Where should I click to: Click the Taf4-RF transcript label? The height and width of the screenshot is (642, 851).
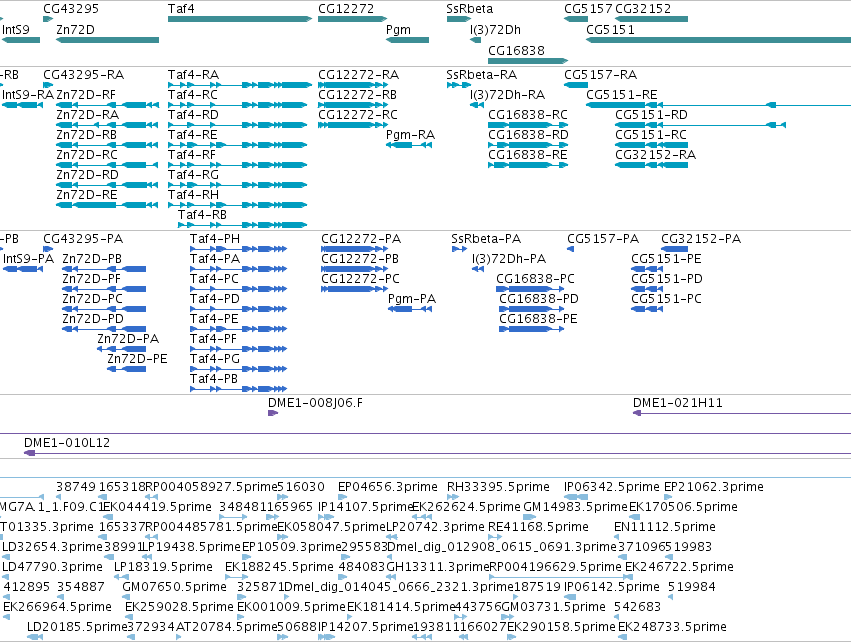point(192,155)
